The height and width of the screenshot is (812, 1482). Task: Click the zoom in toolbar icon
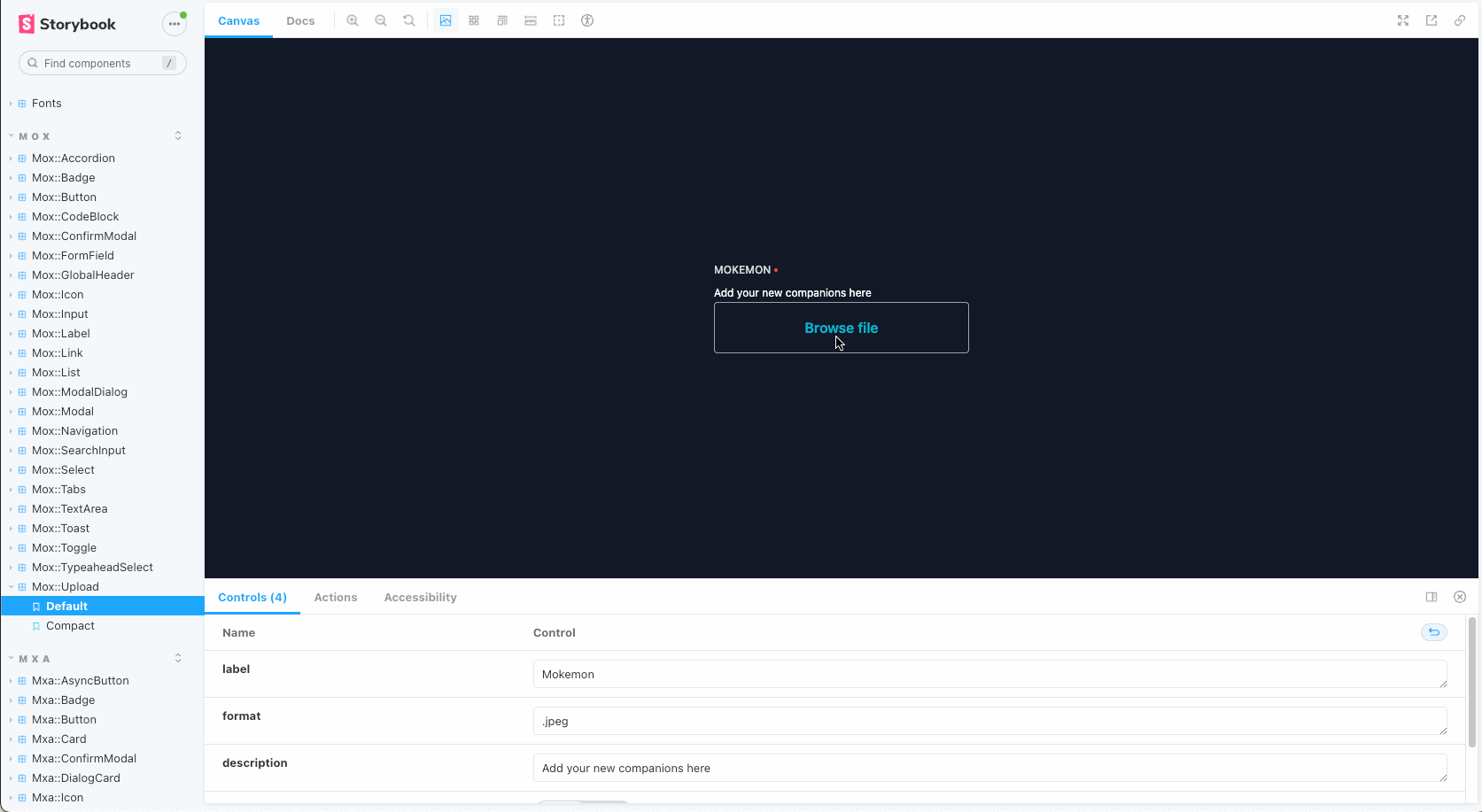pos(353,20)
